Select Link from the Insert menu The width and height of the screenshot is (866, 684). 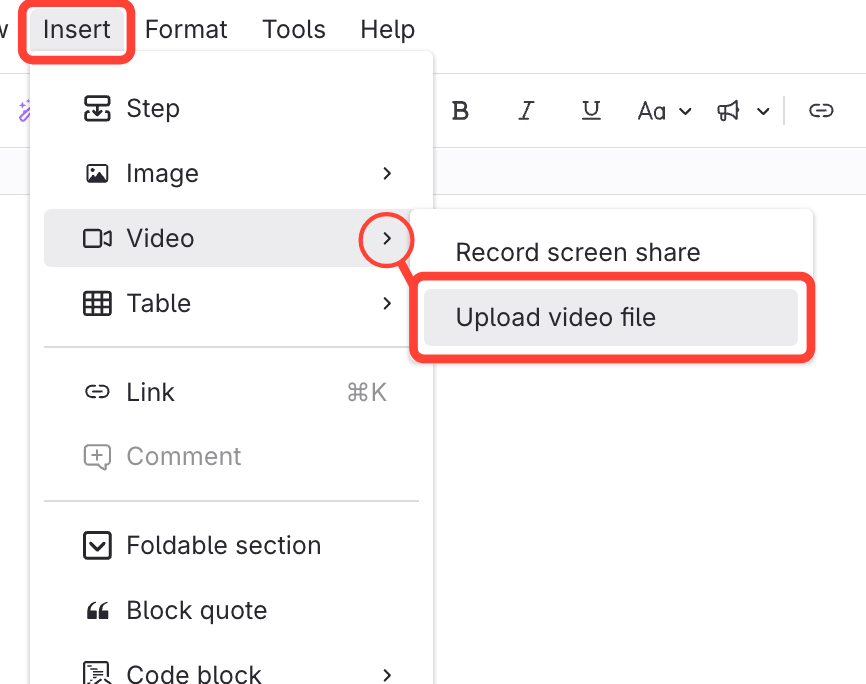[x=150, y=392]
